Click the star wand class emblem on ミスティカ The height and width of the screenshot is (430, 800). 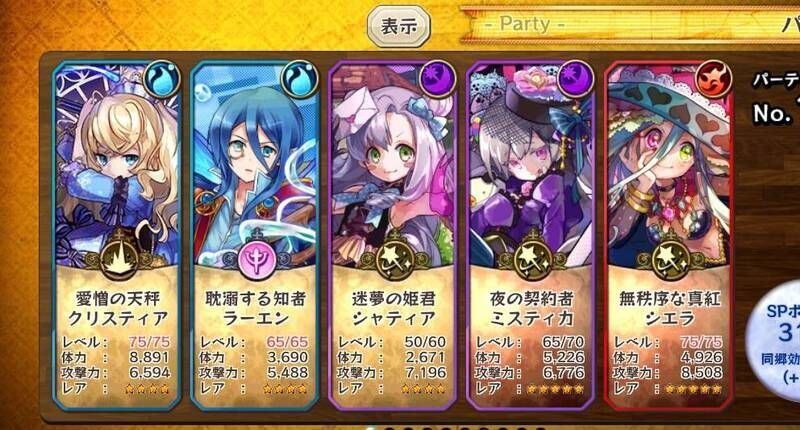coord(532,258)
